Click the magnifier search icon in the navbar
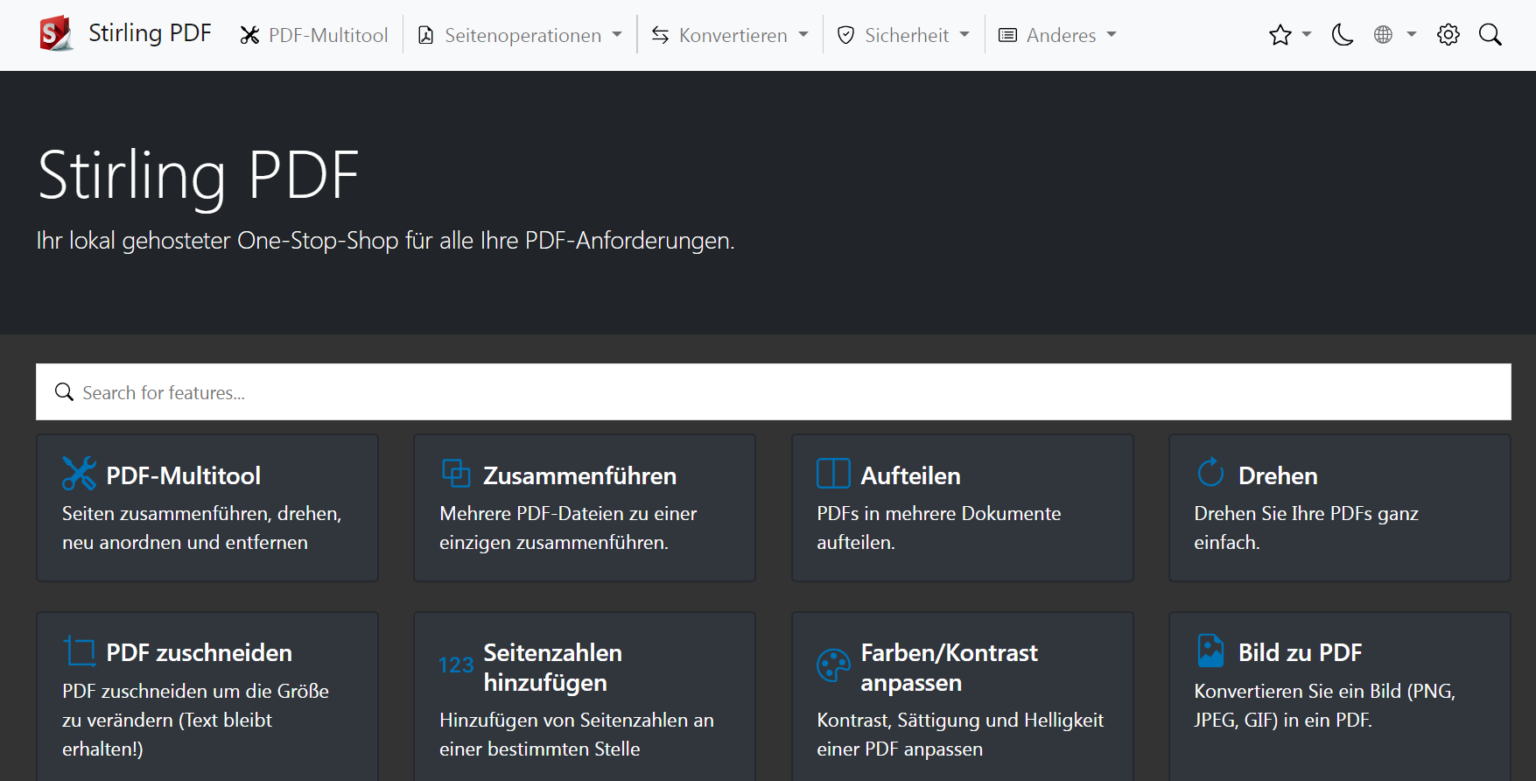 1490,34
